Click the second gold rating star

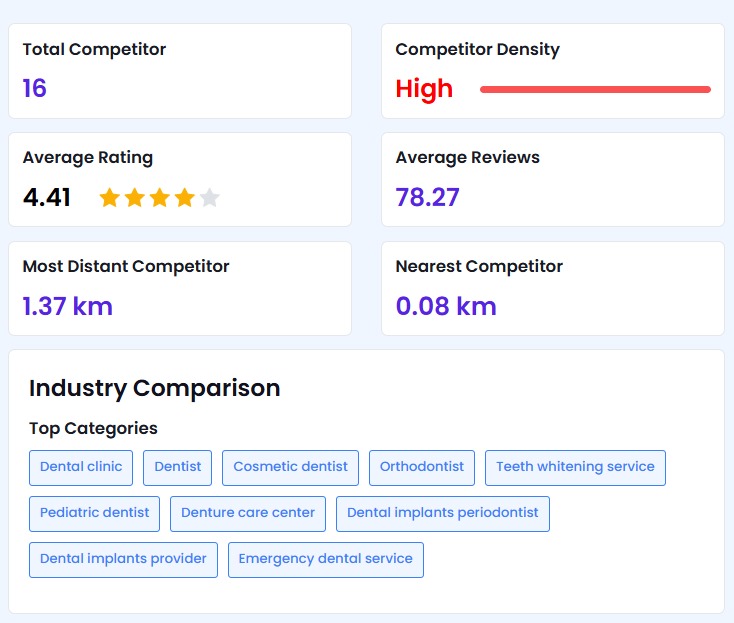coord(134,198)
